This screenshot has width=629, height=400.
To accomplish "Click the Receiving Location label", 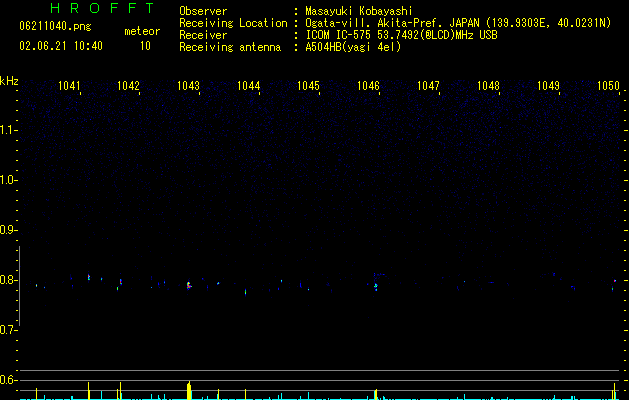I will [233, 23].
